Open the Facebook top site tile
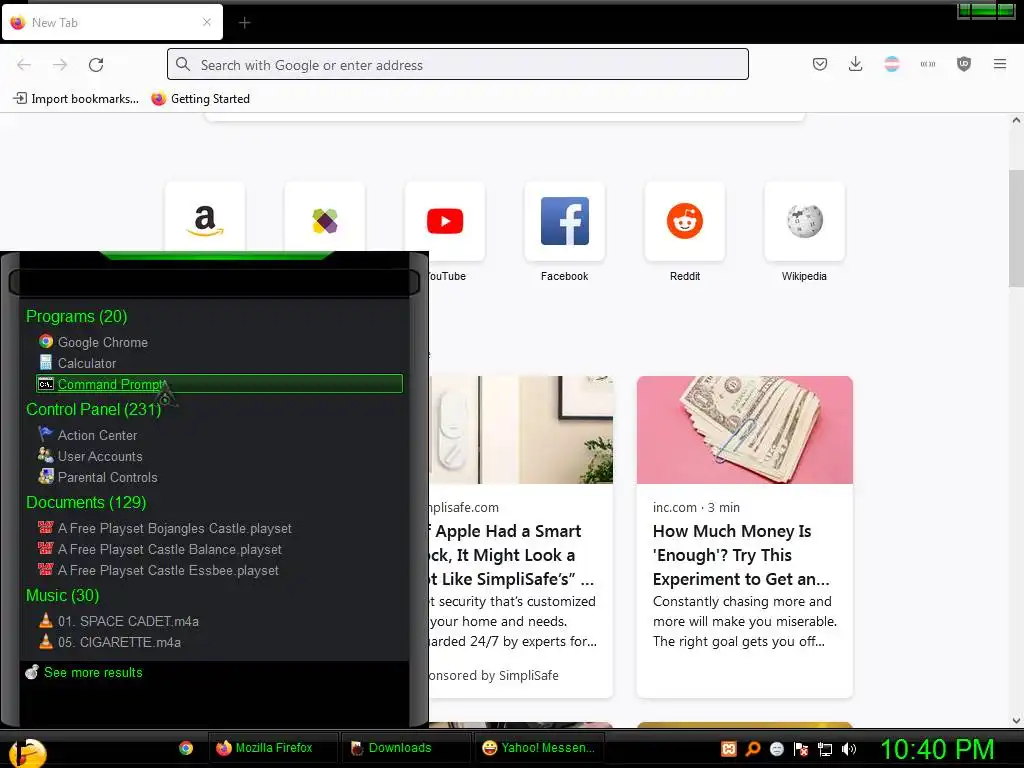Image resolution: width=1024 pixels, height=768 pixels. coord(565,221)
